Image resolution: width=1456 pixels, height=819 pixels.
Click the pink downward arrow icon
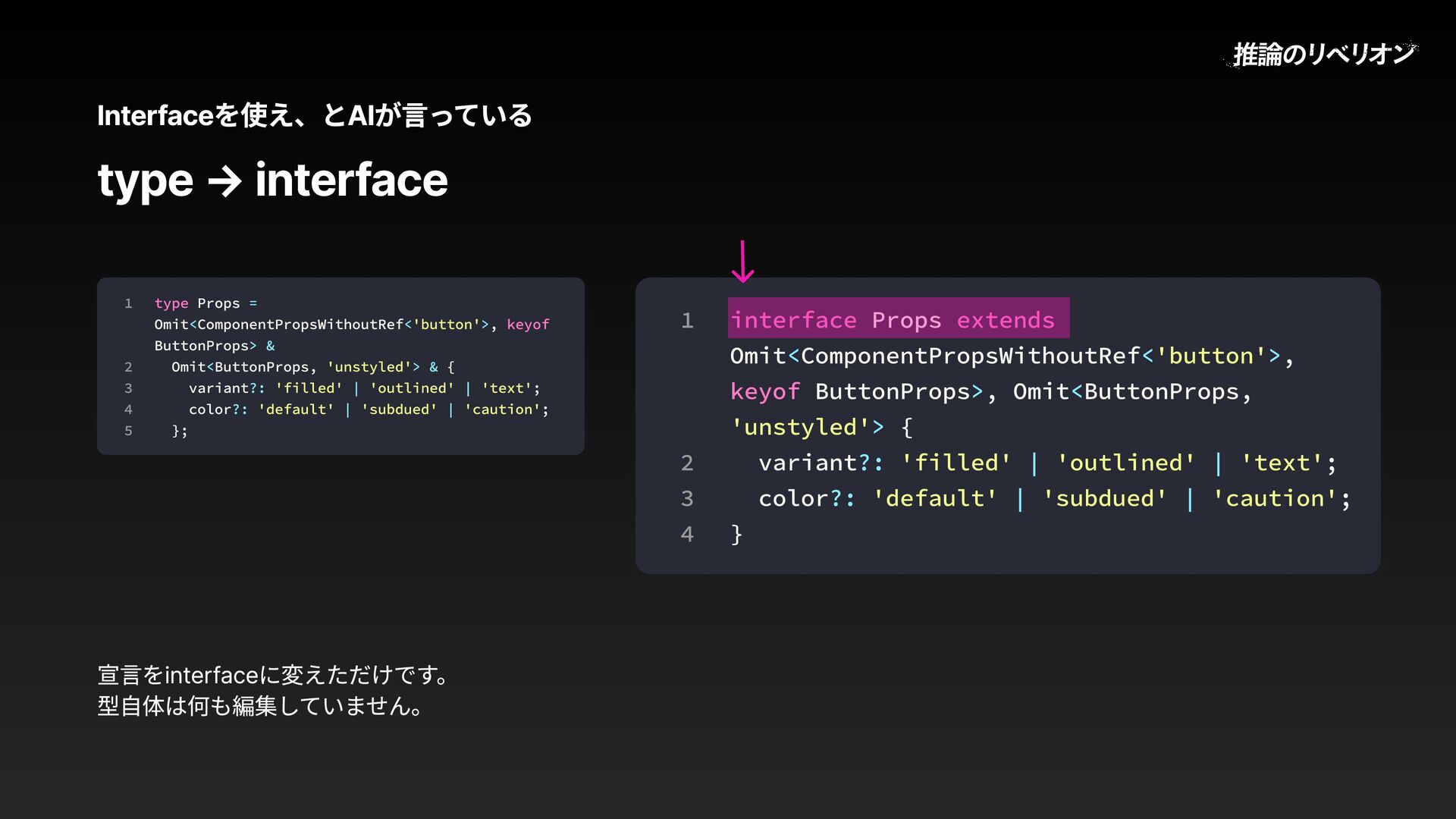click(742, 262)
